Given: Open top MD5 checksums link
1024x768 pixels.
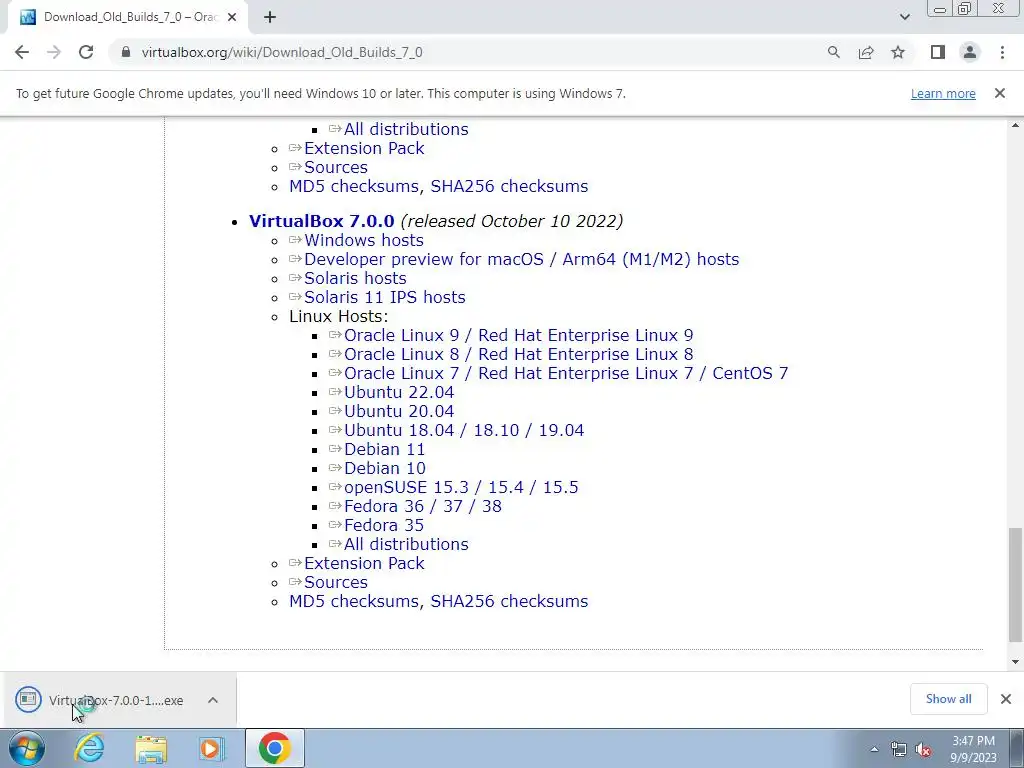Looking at the screenshot, I should point(353,186).
